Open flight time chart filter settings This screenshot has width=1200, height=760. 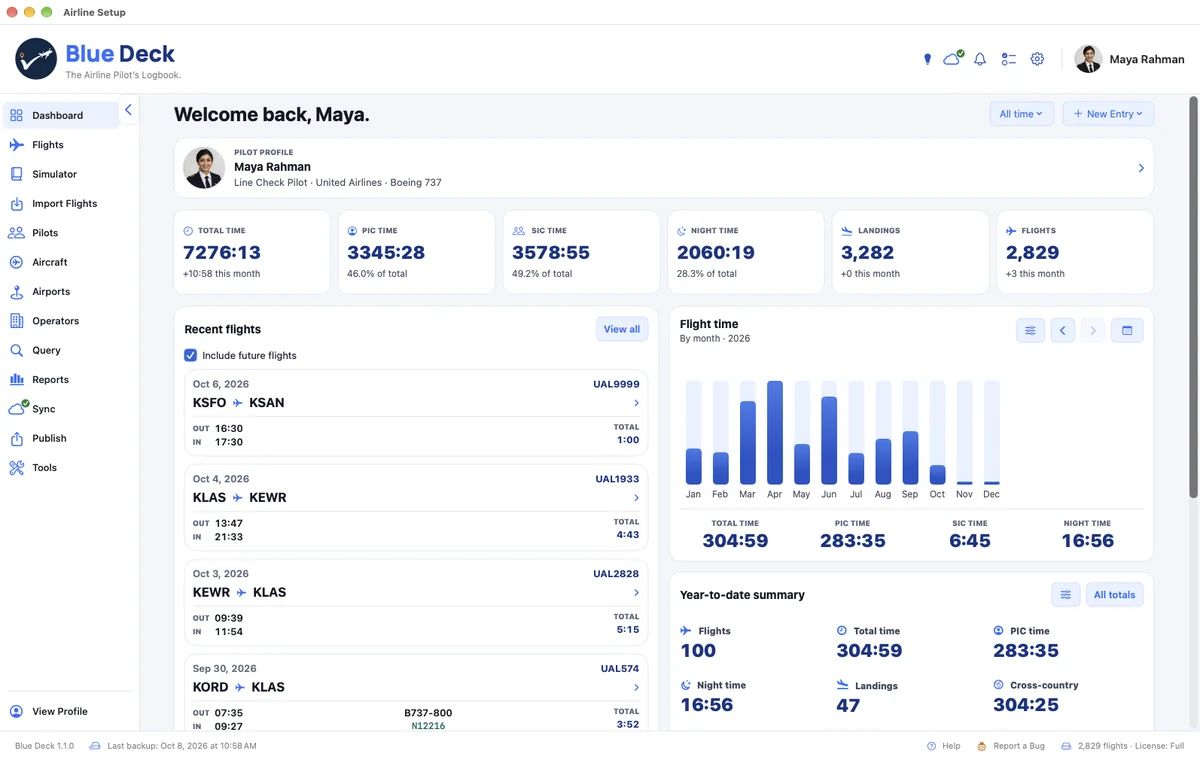(1030, 330)
